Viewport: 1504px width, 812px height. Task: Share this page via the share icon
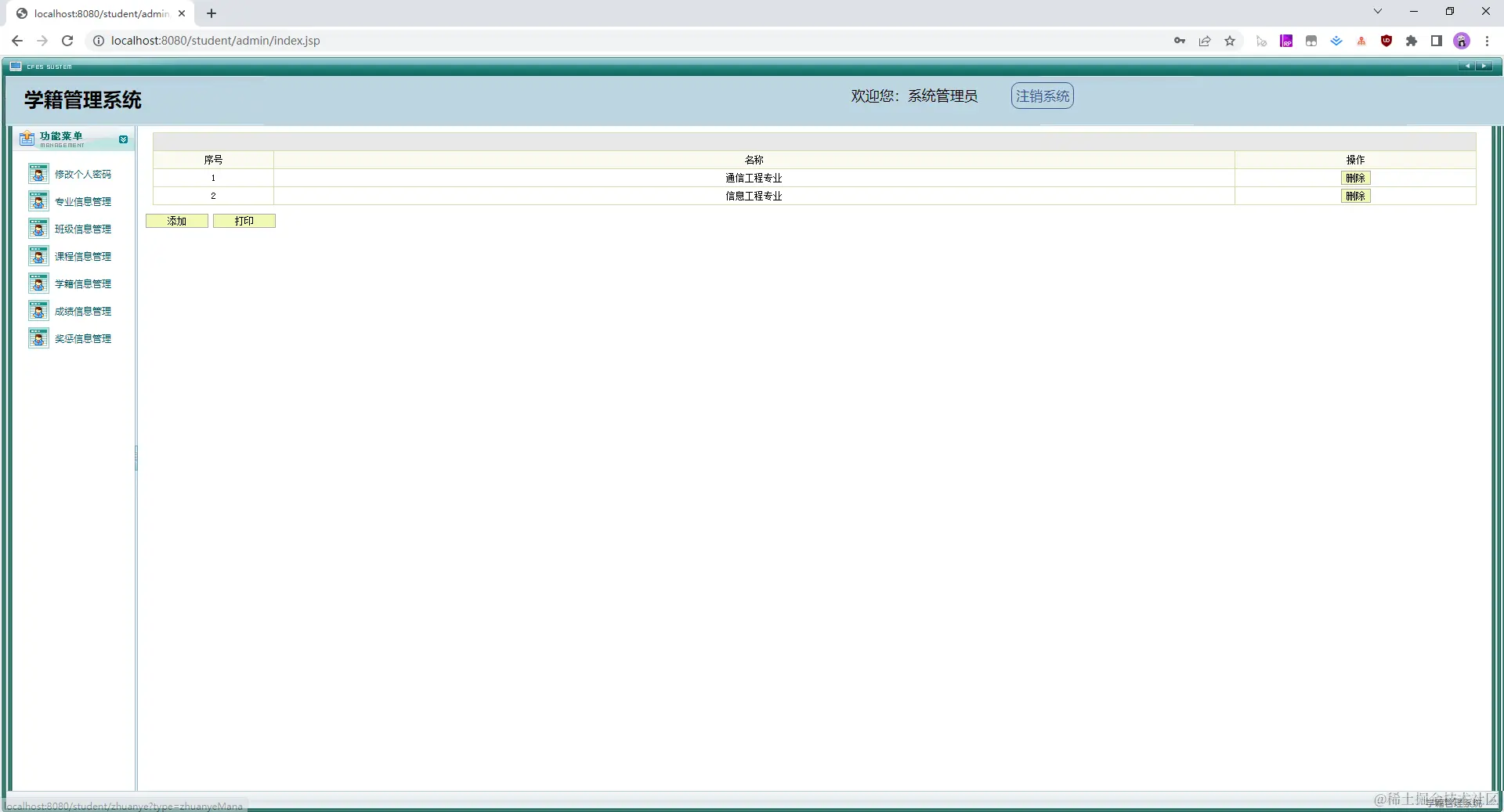[1205, 41]
